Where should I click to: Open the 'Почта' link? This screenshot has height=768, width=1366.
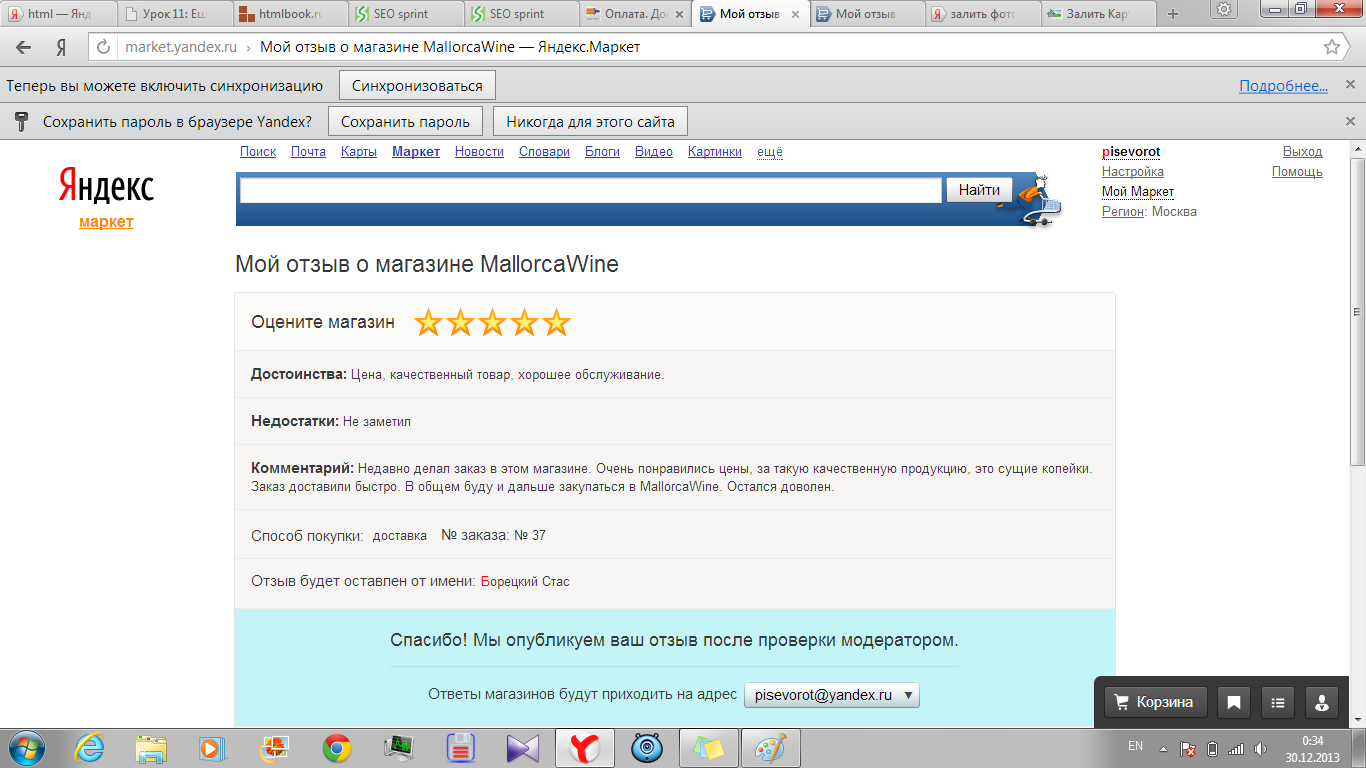[308, 152]
